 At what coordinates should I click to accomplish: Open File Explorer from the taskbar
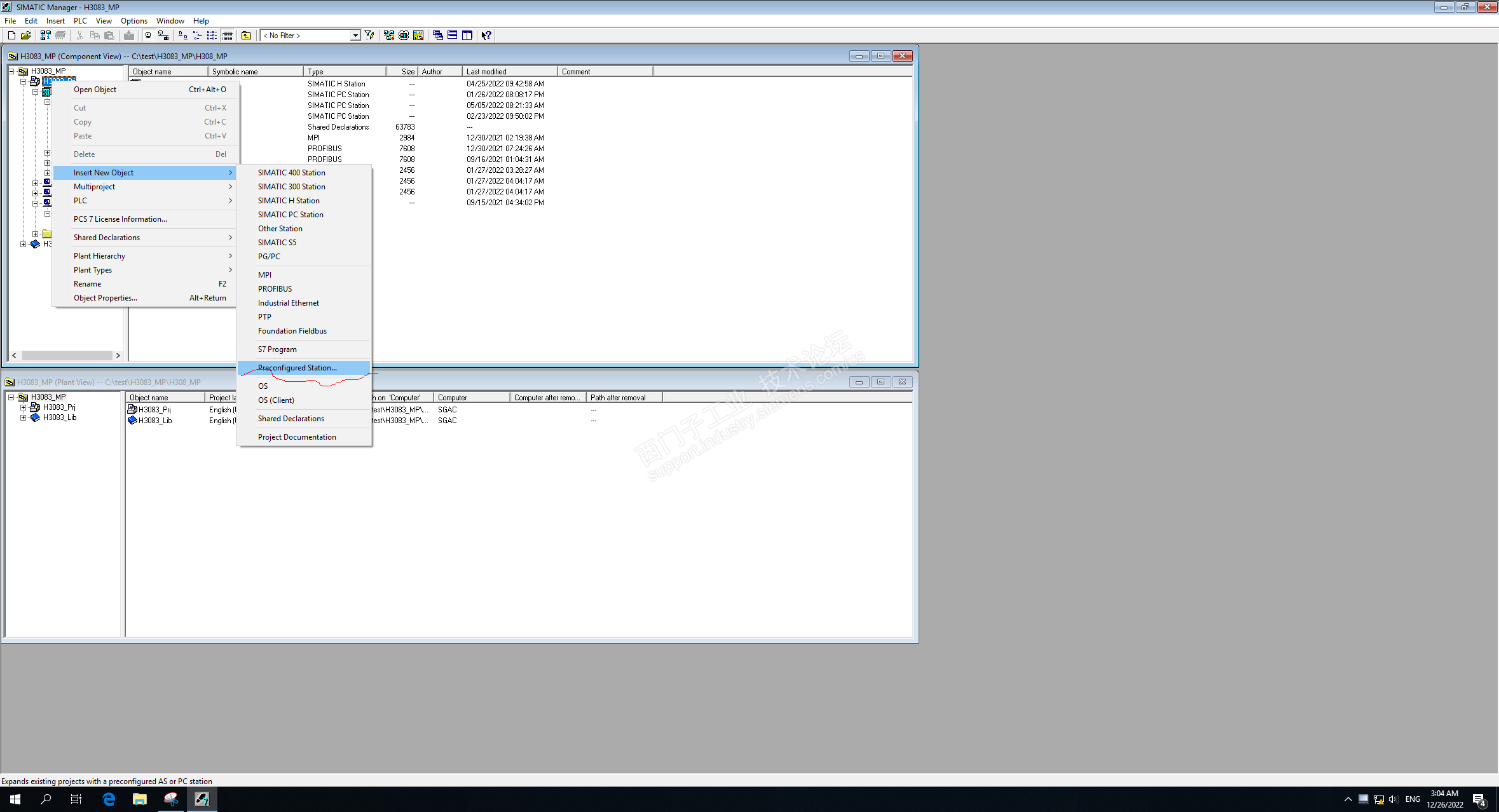pyautogui.click(x=139, y=799)
